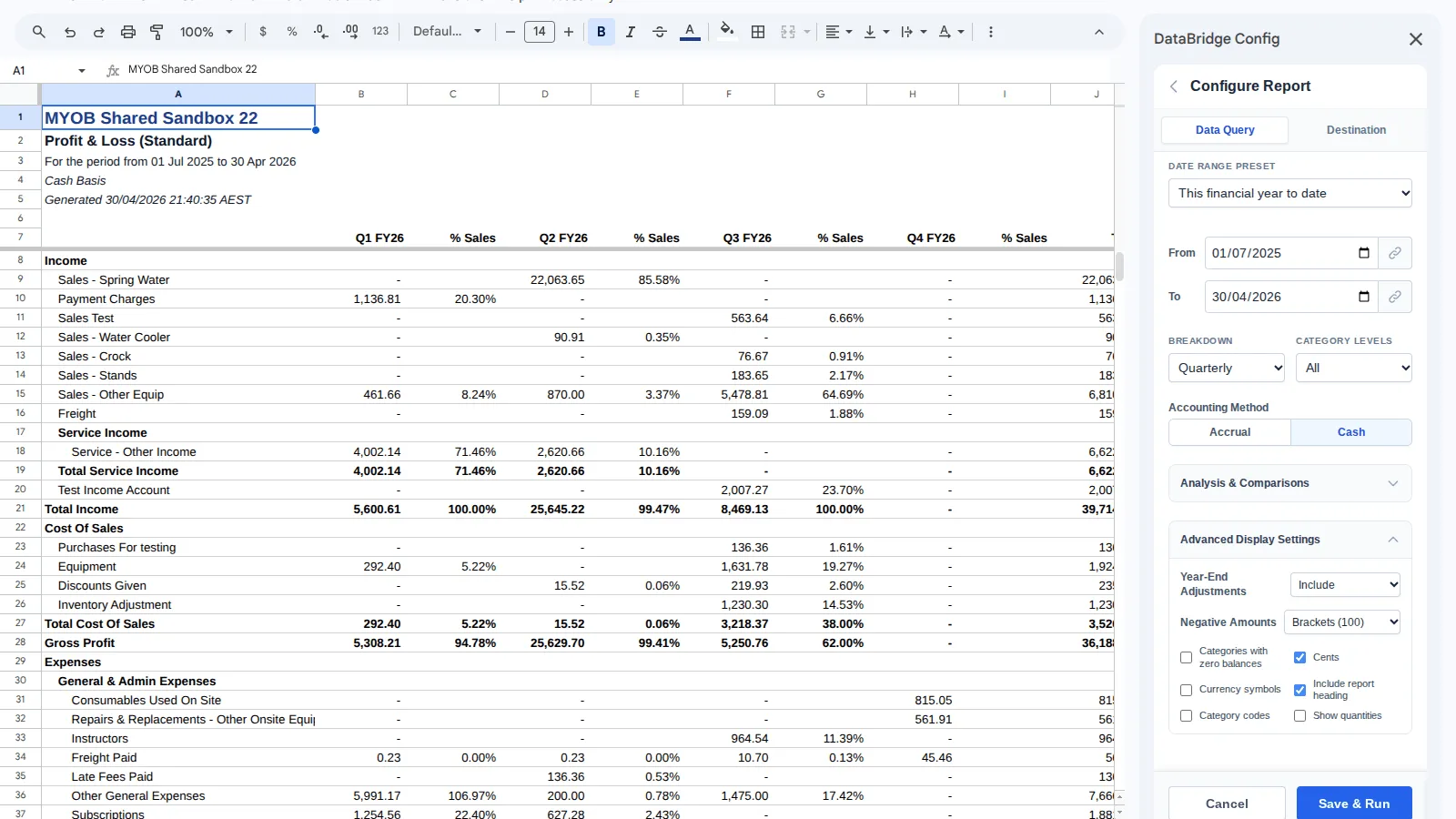Open calendar picker for From date

(x=1364, y=253)
